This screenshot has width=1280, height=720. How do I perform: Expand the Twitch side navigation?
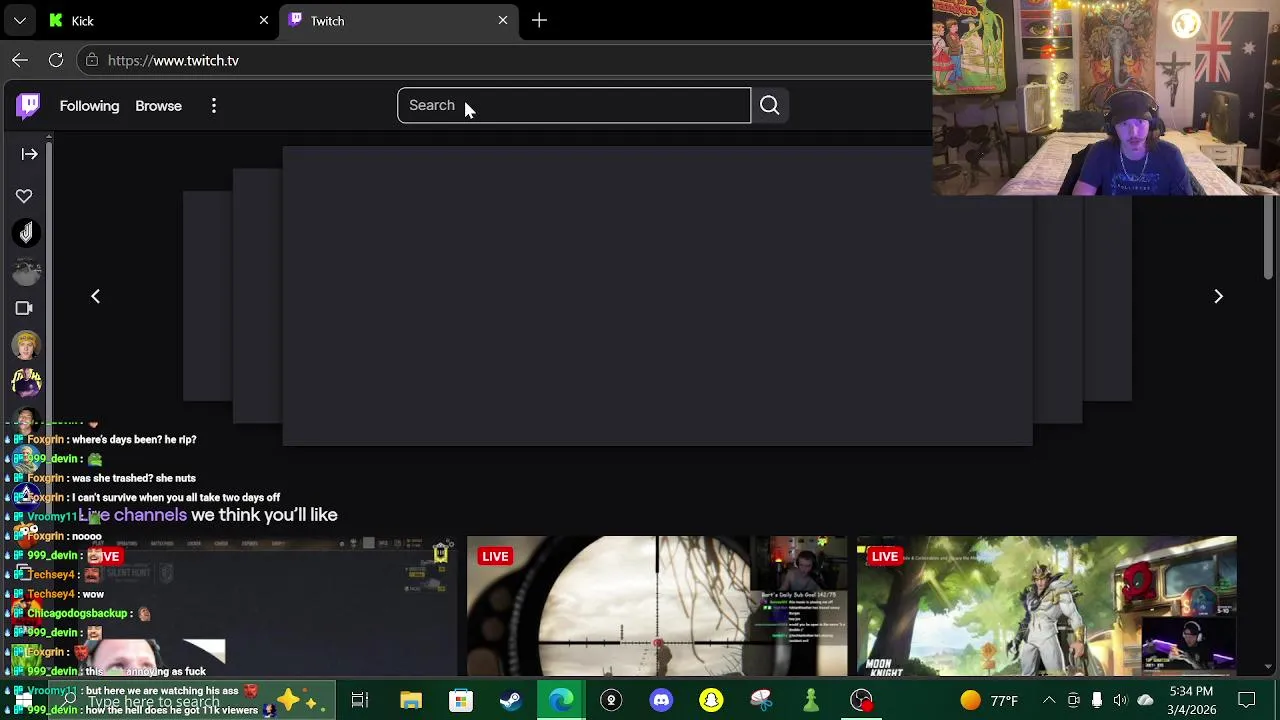point(29,154)
